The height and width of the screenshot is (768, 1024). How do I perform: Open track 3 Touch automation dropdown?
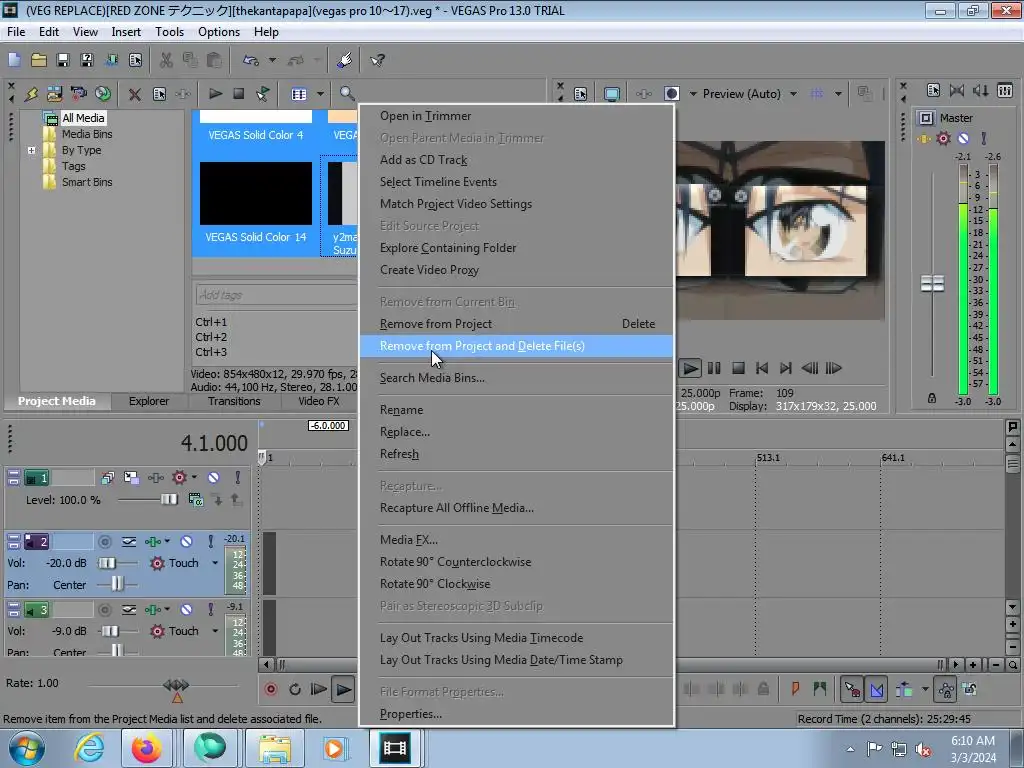coord(215,632)
